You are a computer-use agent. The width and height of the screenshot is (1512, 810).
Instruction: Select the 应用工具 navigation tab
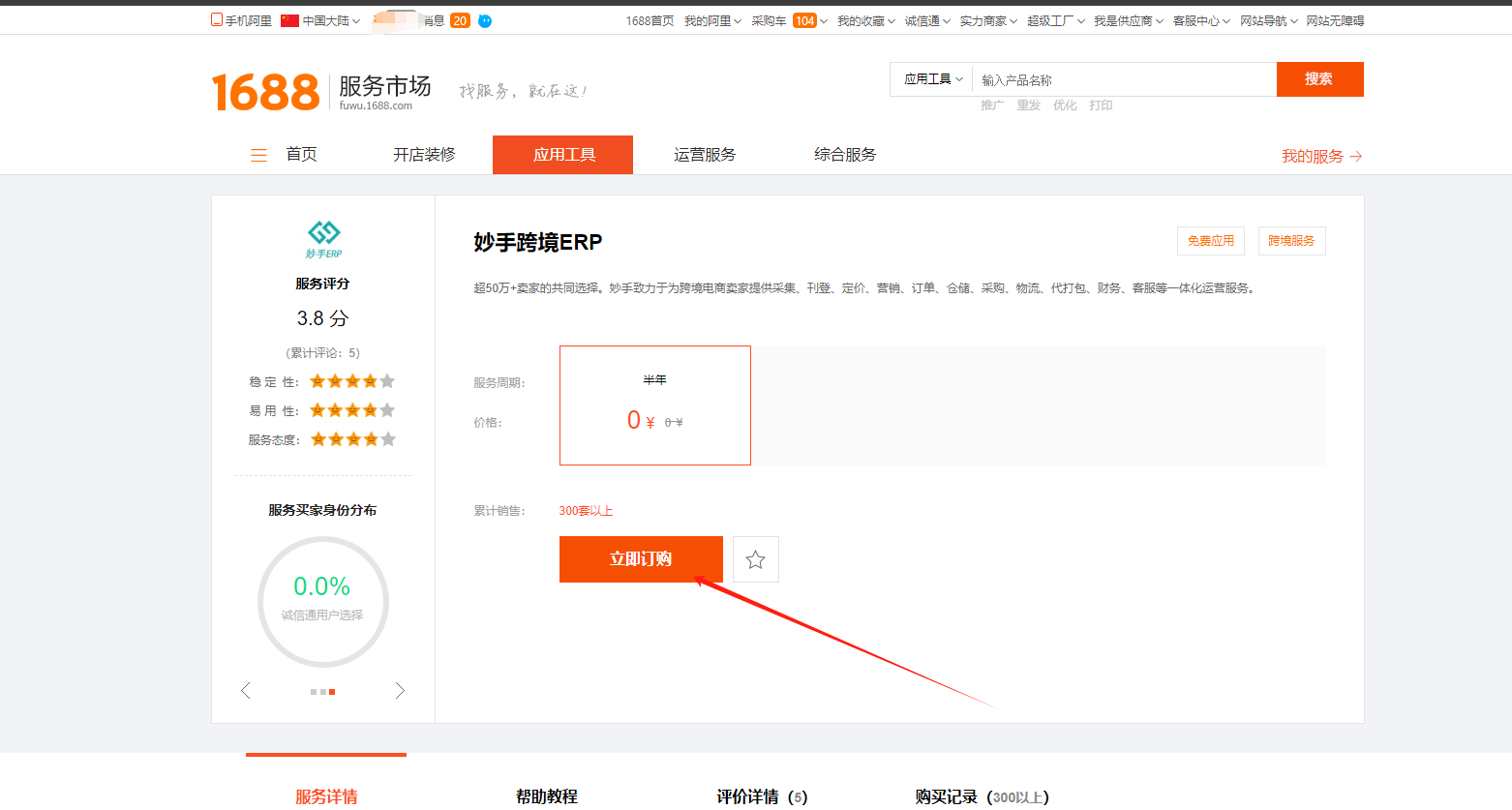click(563, 155)
